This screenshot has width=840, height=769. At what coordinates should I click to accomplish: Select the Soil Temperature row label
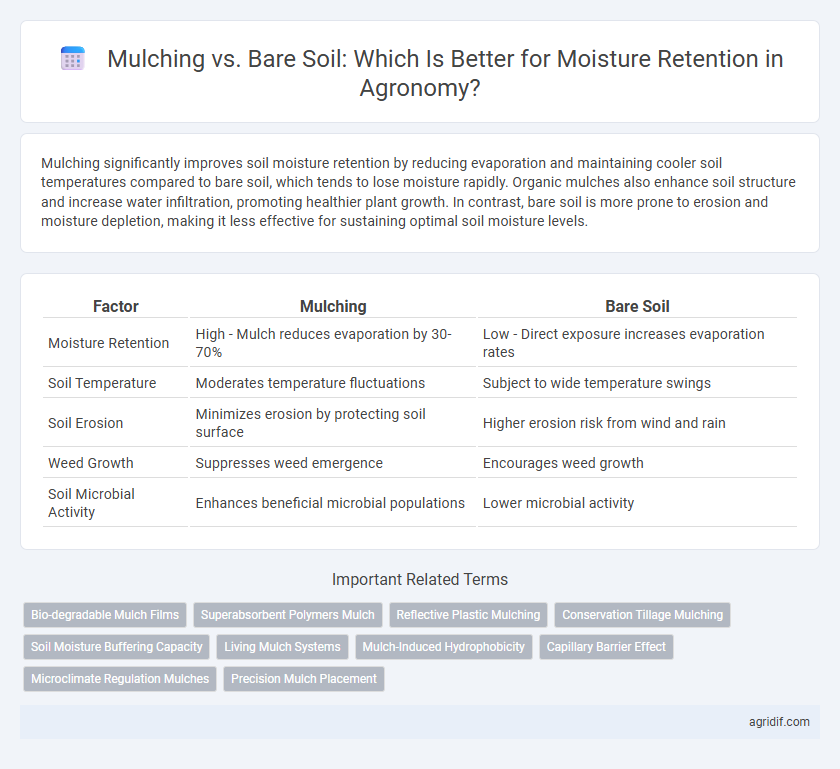(102, 383)
